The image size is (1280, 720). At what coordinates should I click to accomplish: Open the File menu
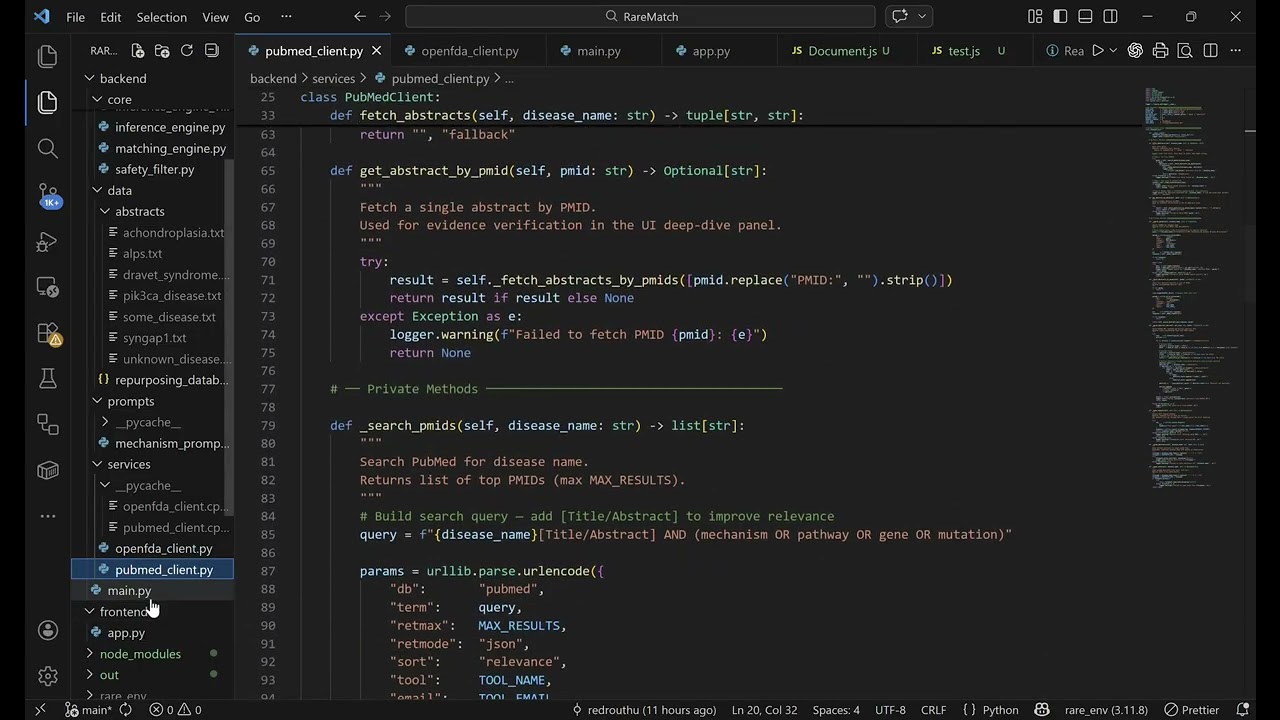click(75, 17)
